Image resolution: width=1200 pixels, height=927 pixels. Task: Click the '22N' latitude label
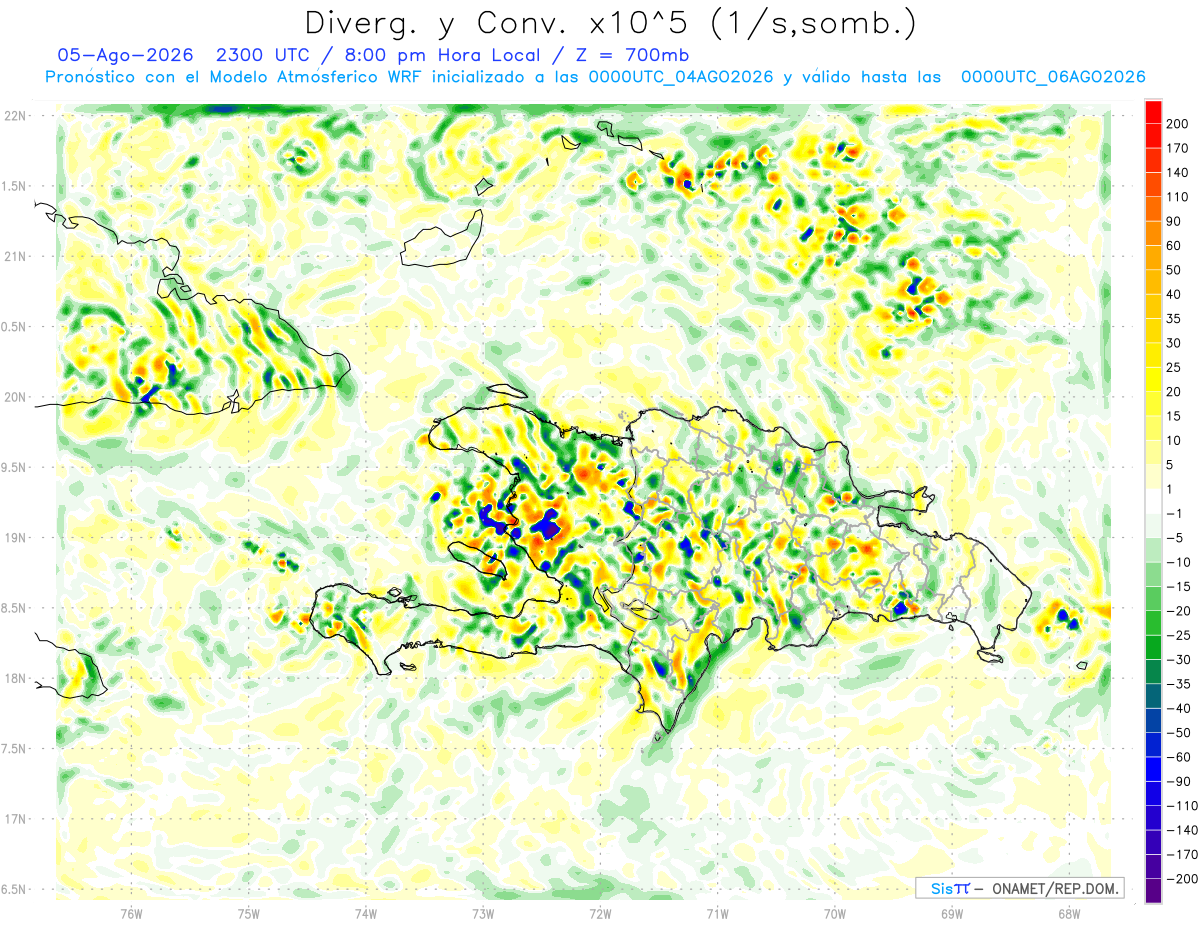pos(16,115)
